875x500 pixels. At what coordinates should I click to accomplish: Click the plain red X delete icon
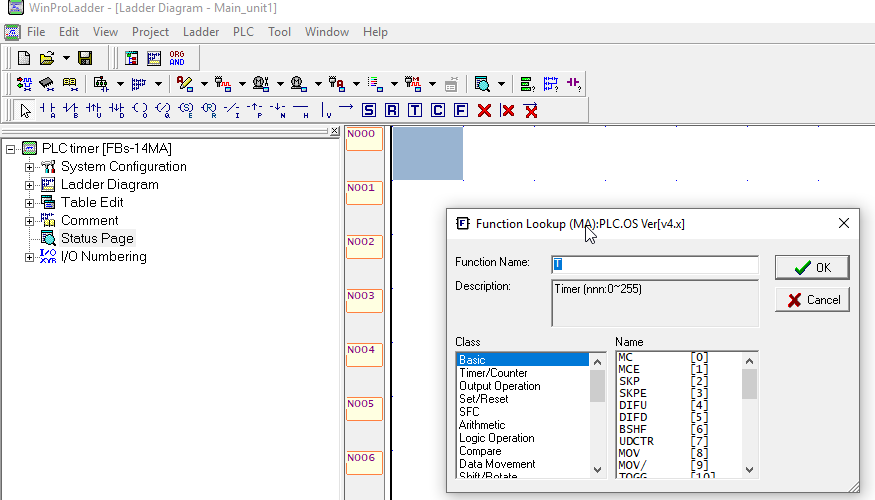click(484, 110)
